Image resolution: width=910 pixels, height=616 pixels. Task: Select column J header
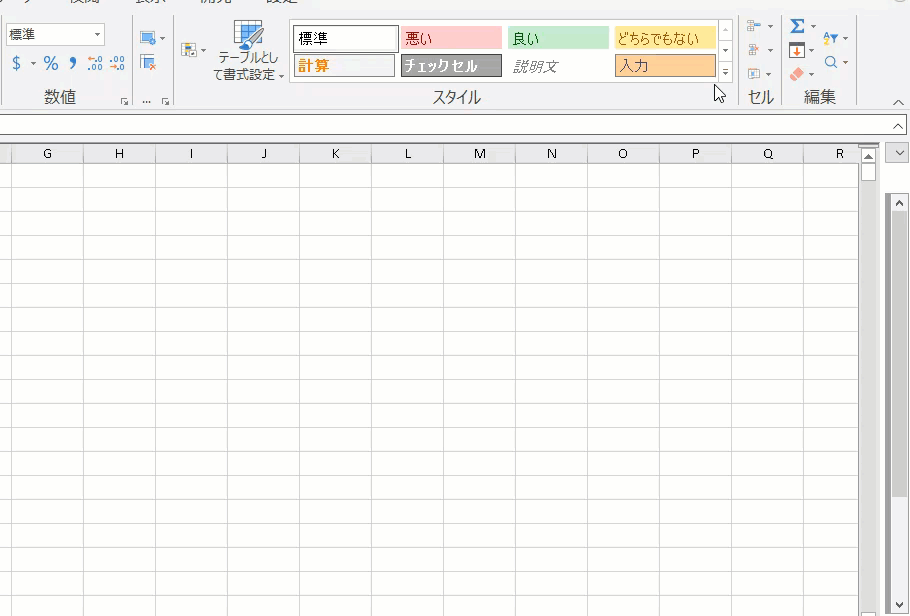pyautogui.click(x=263, y=154)
